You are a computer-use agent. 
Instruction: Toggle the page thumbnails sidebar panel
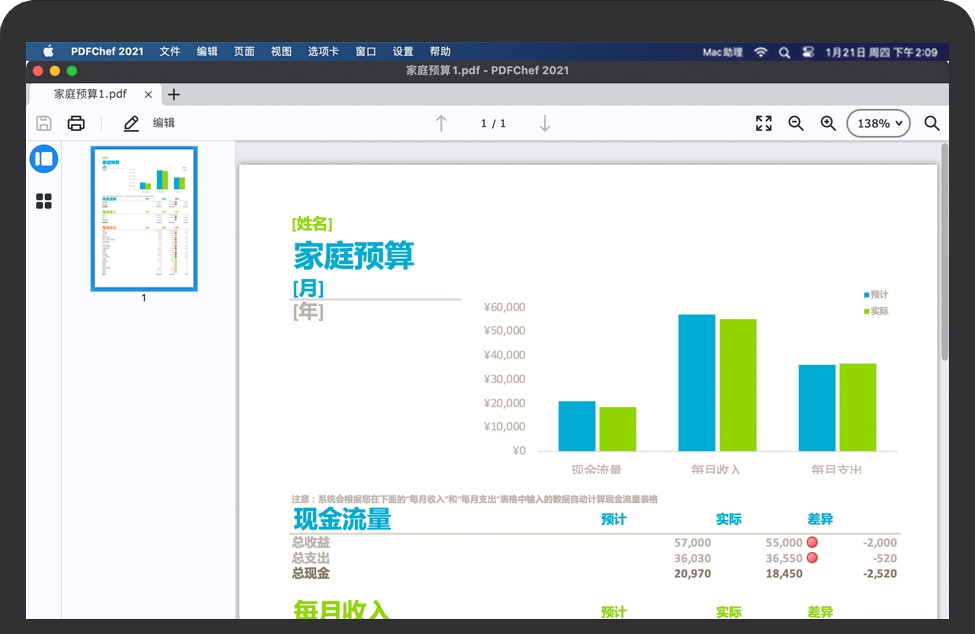pyautogui.click(x=44, y=159)
